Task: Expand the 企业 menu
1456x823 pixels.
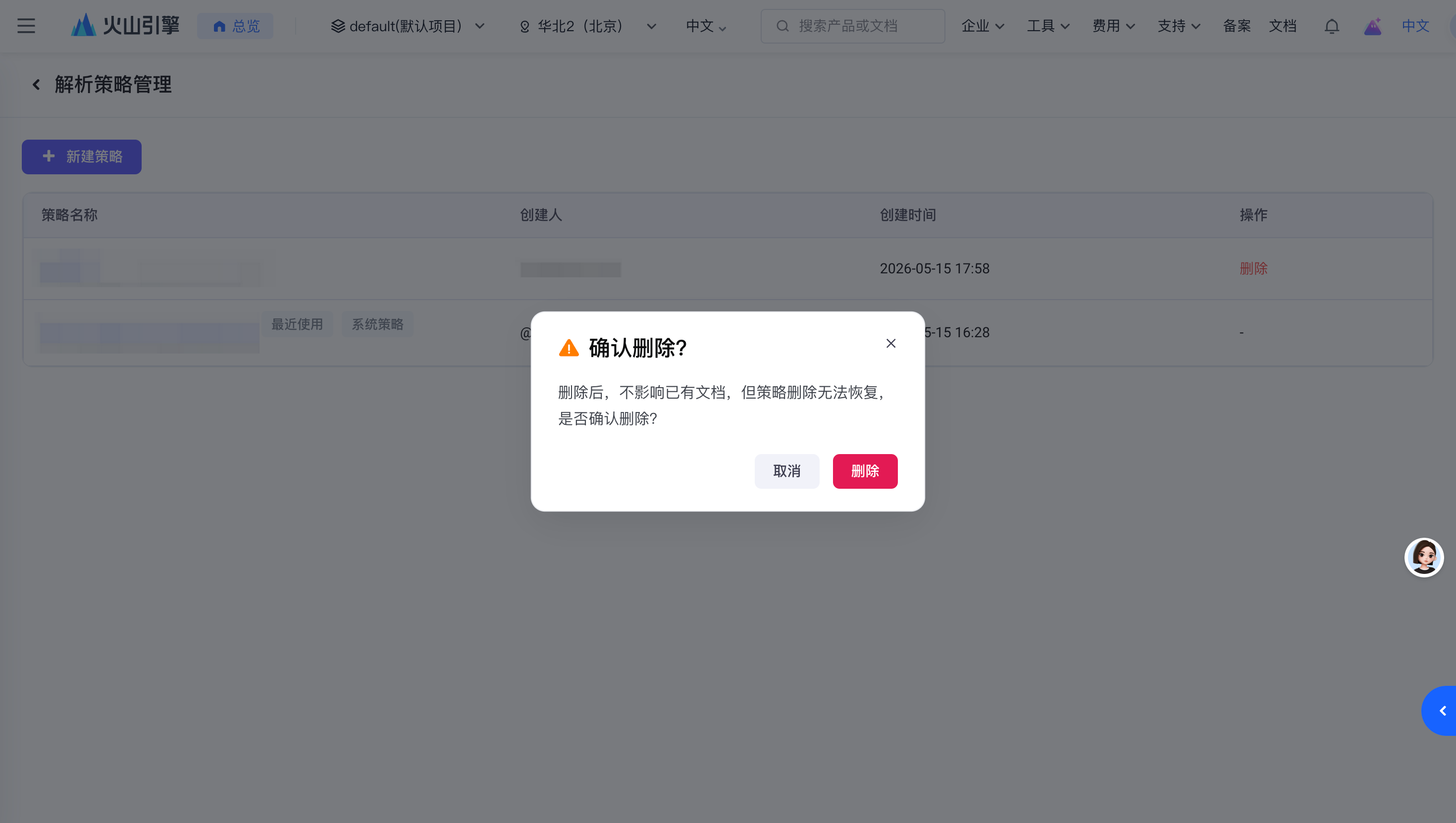Action: point(983,26)
